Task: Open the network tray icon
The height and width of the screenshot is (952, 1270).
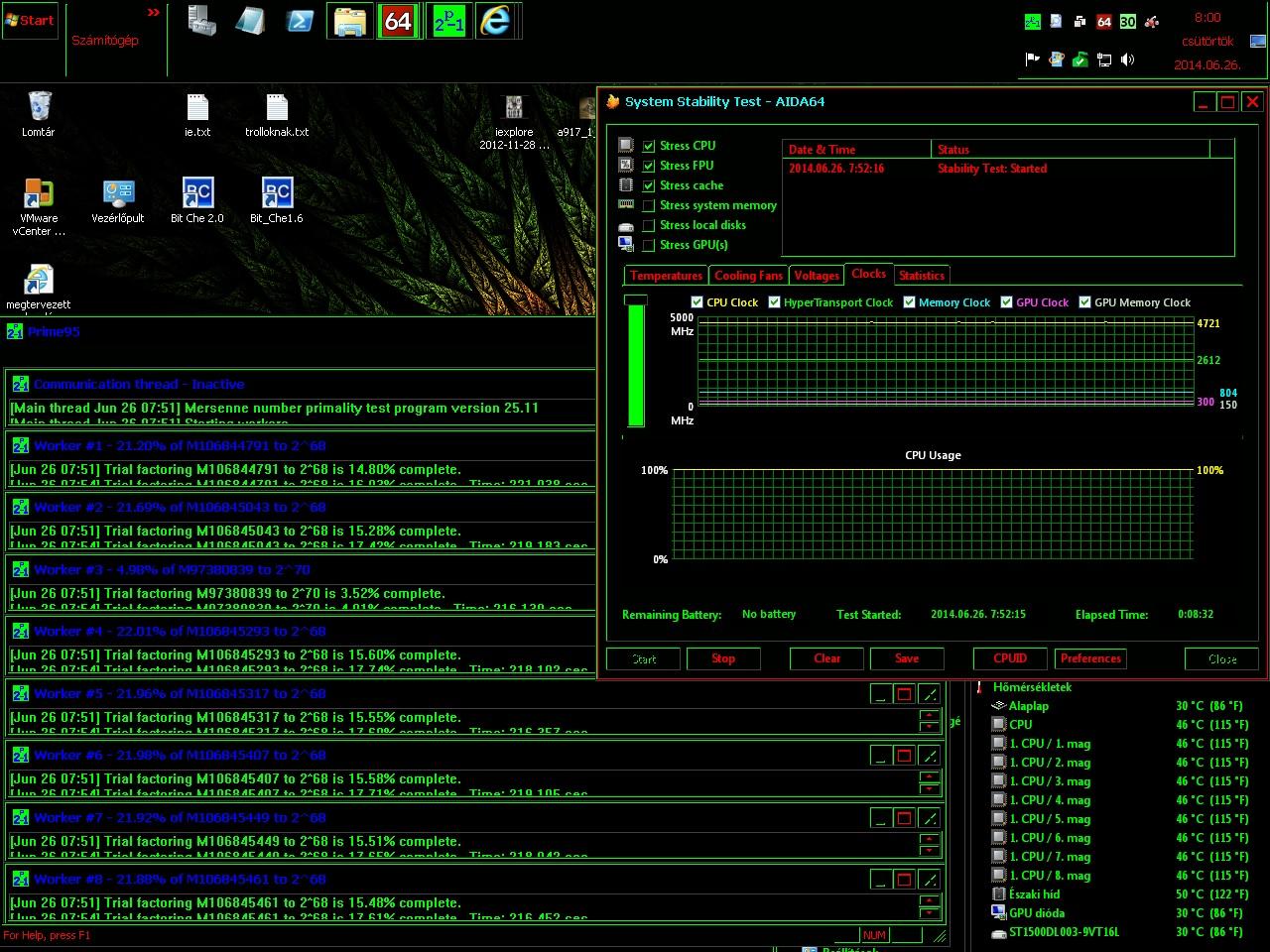Action: click(1104, 59)
